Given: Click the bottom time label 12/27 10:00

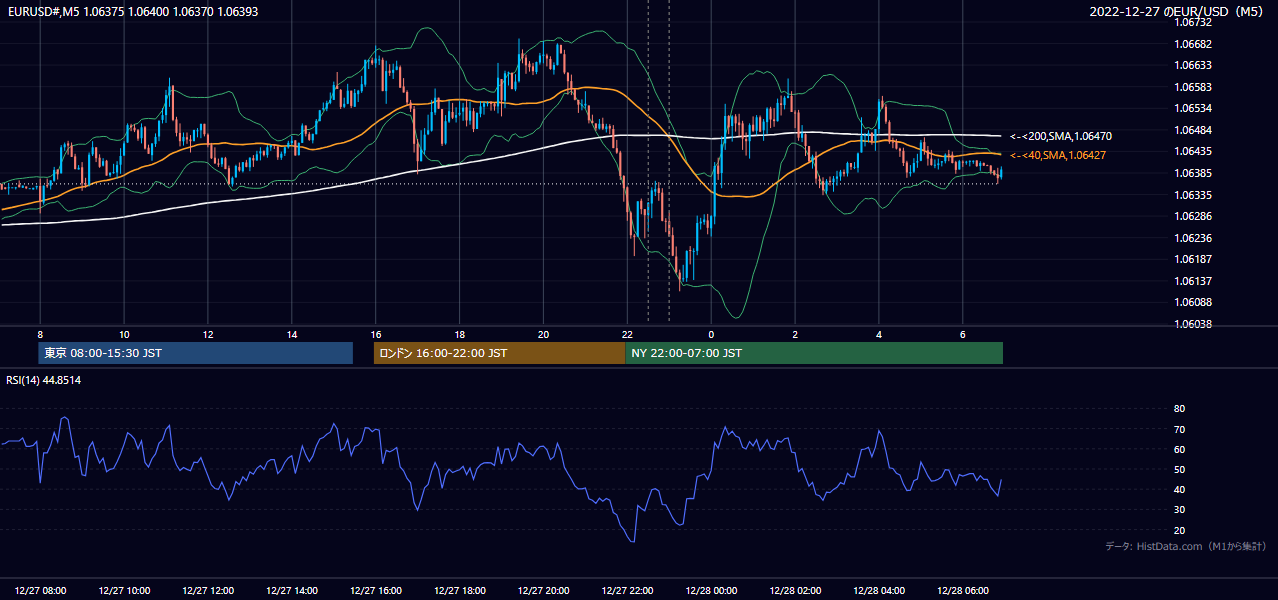Looking at the screenshot, I should click(125, 591).
